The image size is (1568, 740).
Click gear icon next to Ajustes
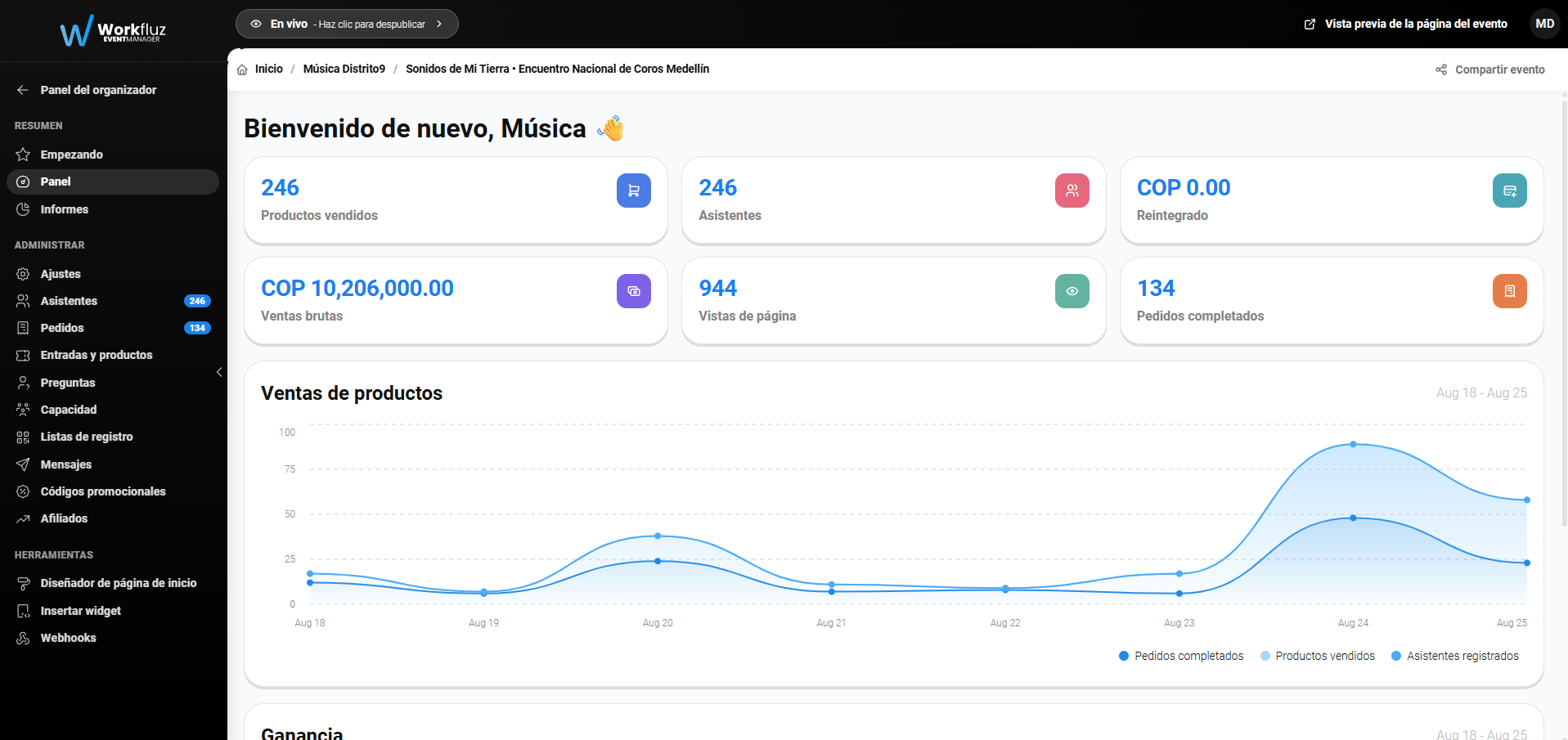tap(23, 274)
